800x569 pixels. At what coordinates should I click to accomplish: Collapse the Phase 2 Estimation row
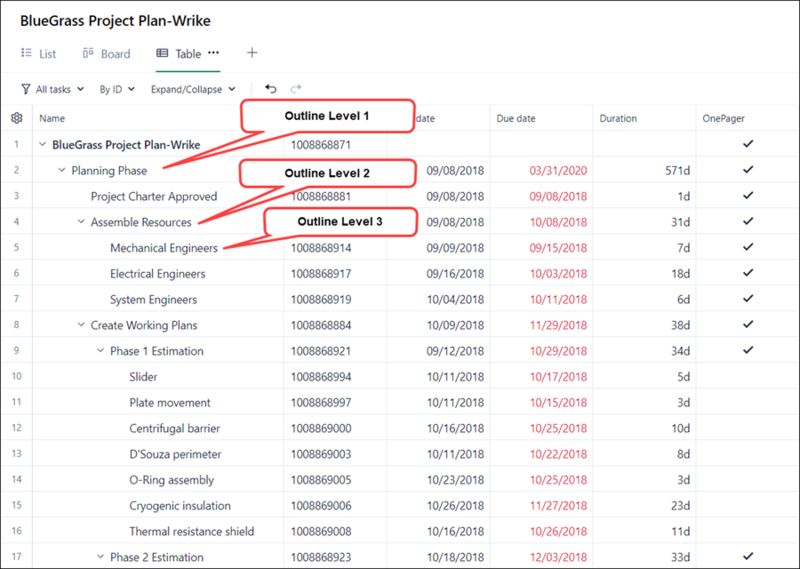(100, 556)
